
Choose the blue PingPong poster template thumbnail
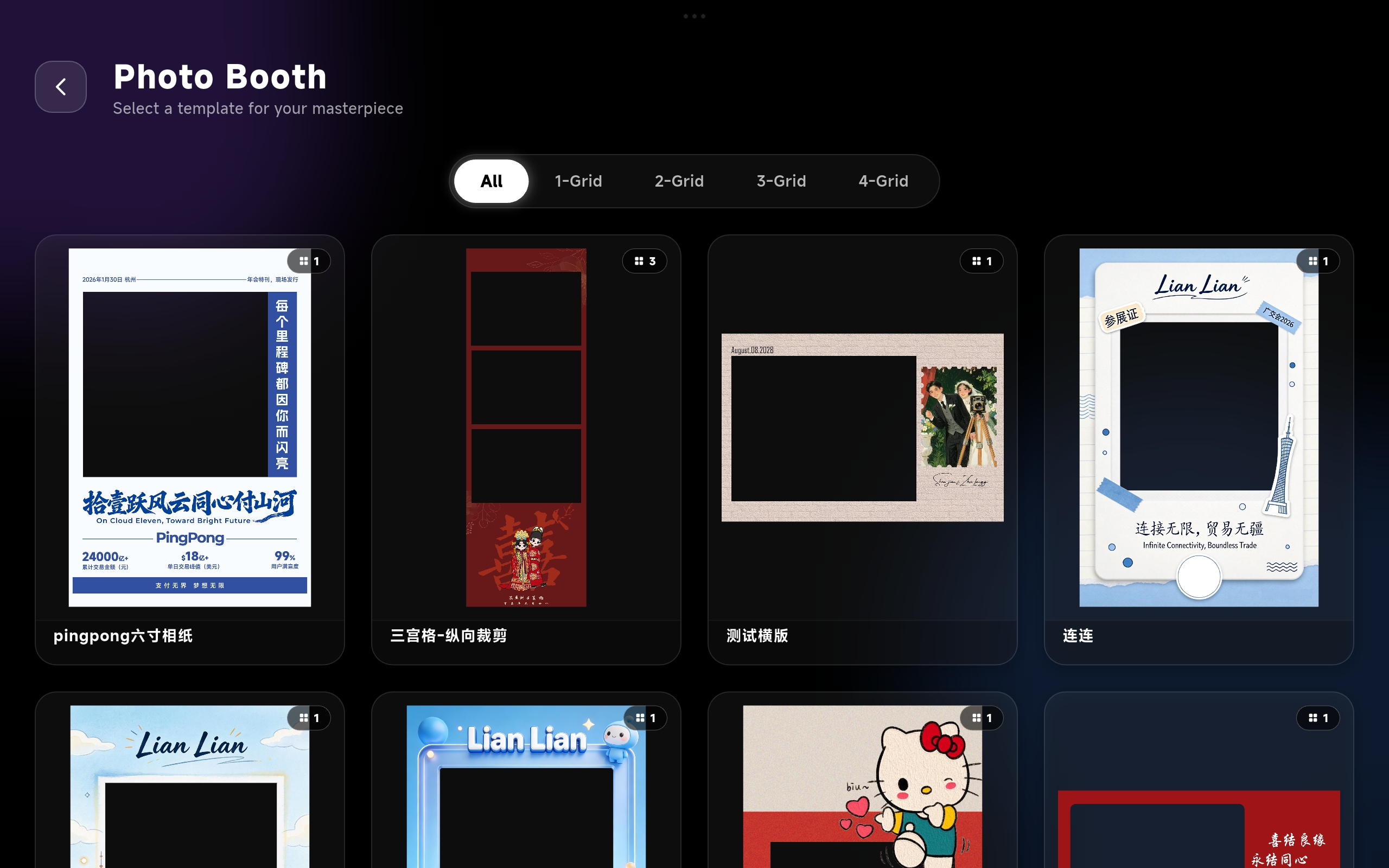point(190,427)
